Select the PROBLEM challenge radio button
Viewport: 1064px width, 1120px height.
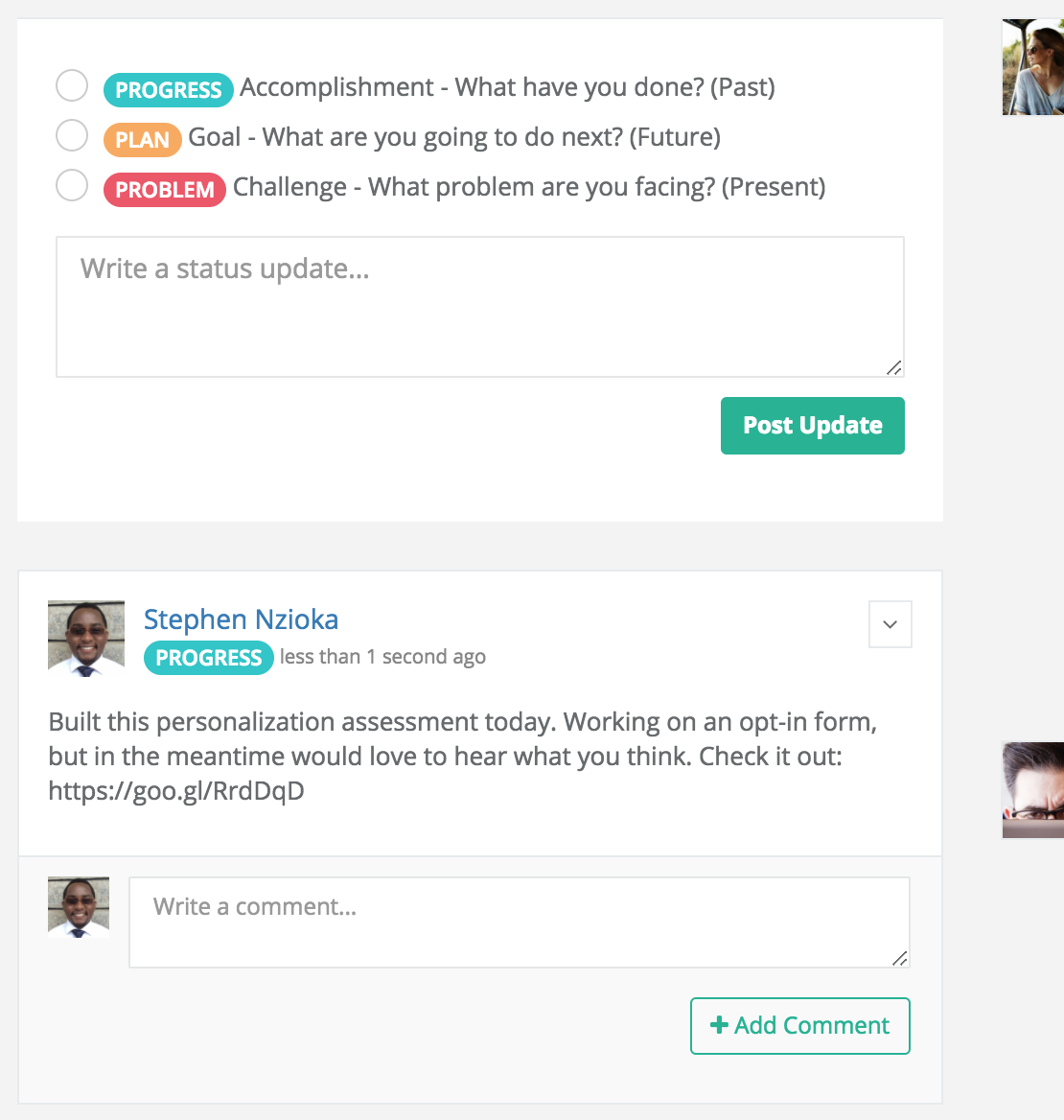(72, 186)
